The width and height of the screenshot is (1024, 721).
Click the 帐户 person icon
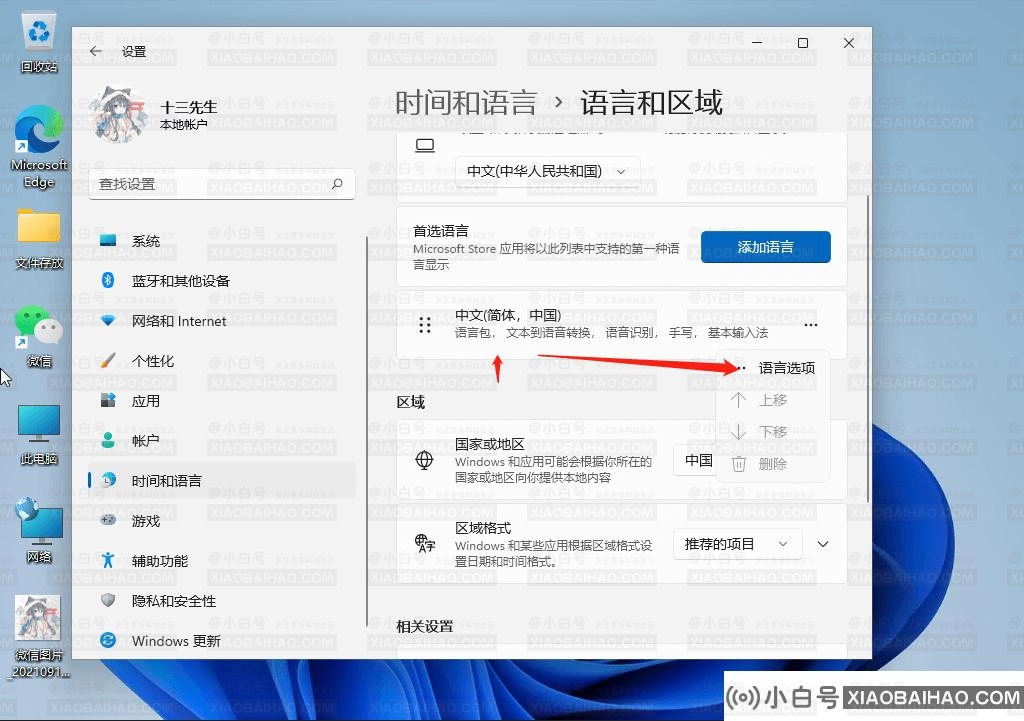[108, 440]
